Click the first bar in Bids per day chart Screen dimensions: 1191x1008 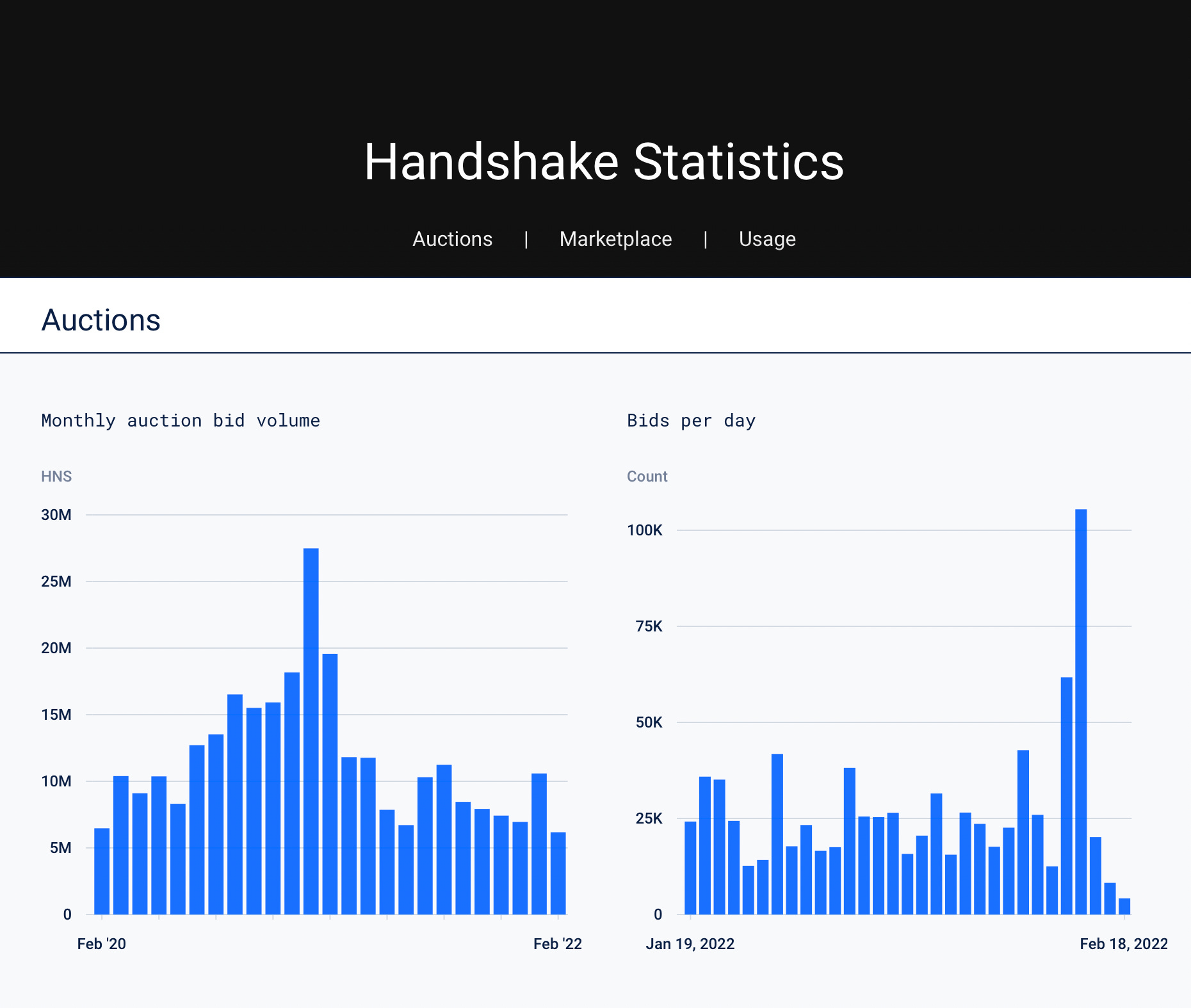pos(690,867)
